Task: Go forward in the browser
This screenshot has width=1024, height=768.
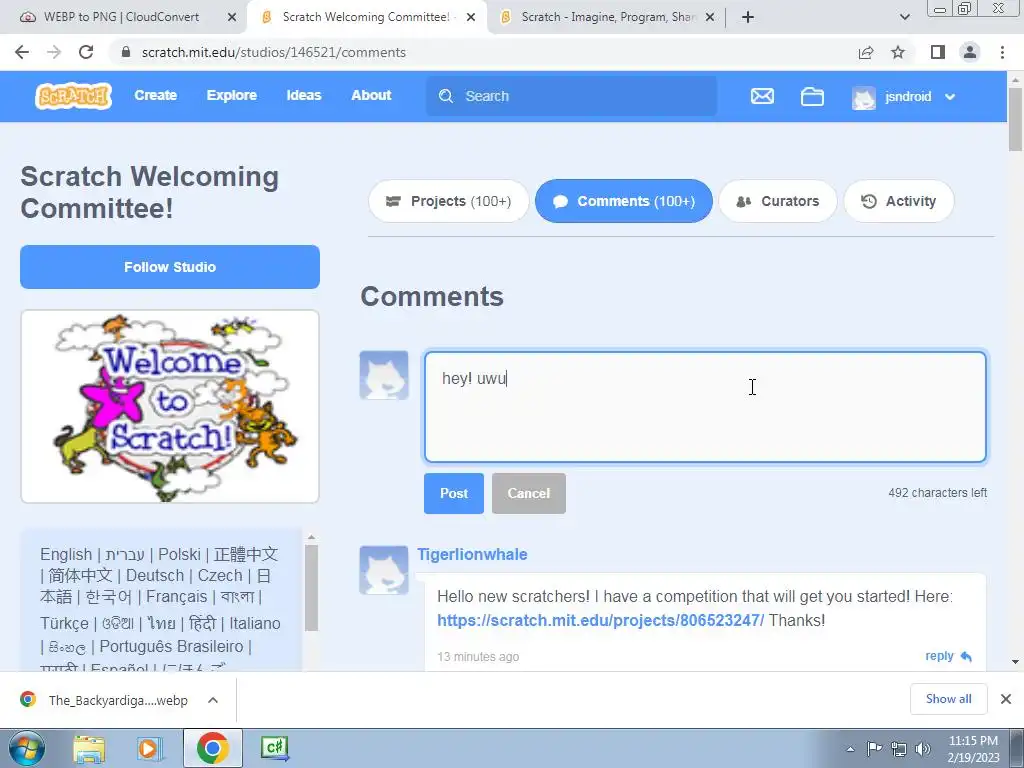Action: [54, 52]
